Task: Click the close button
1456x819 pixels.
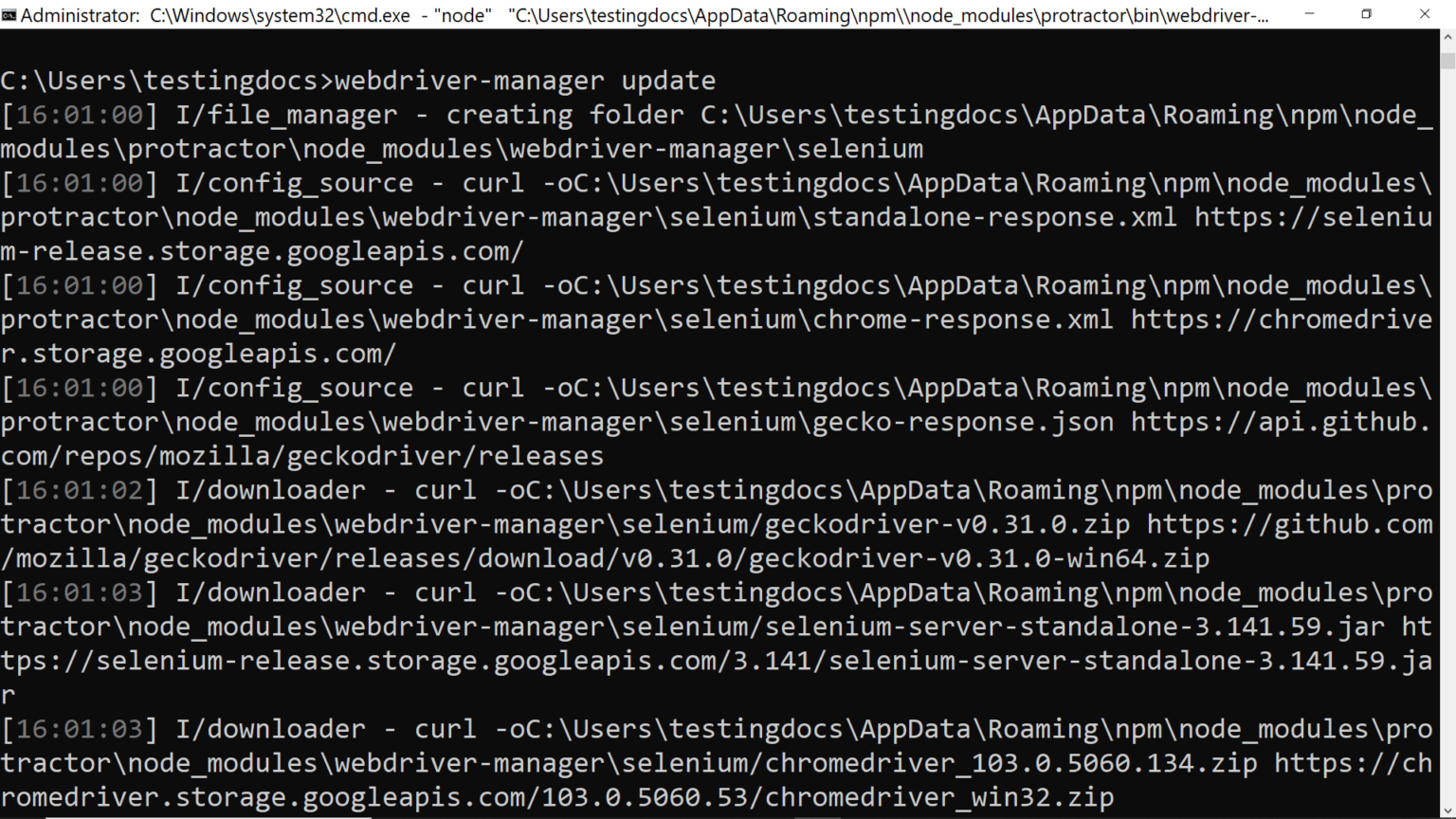Action: click(1425, 14)
